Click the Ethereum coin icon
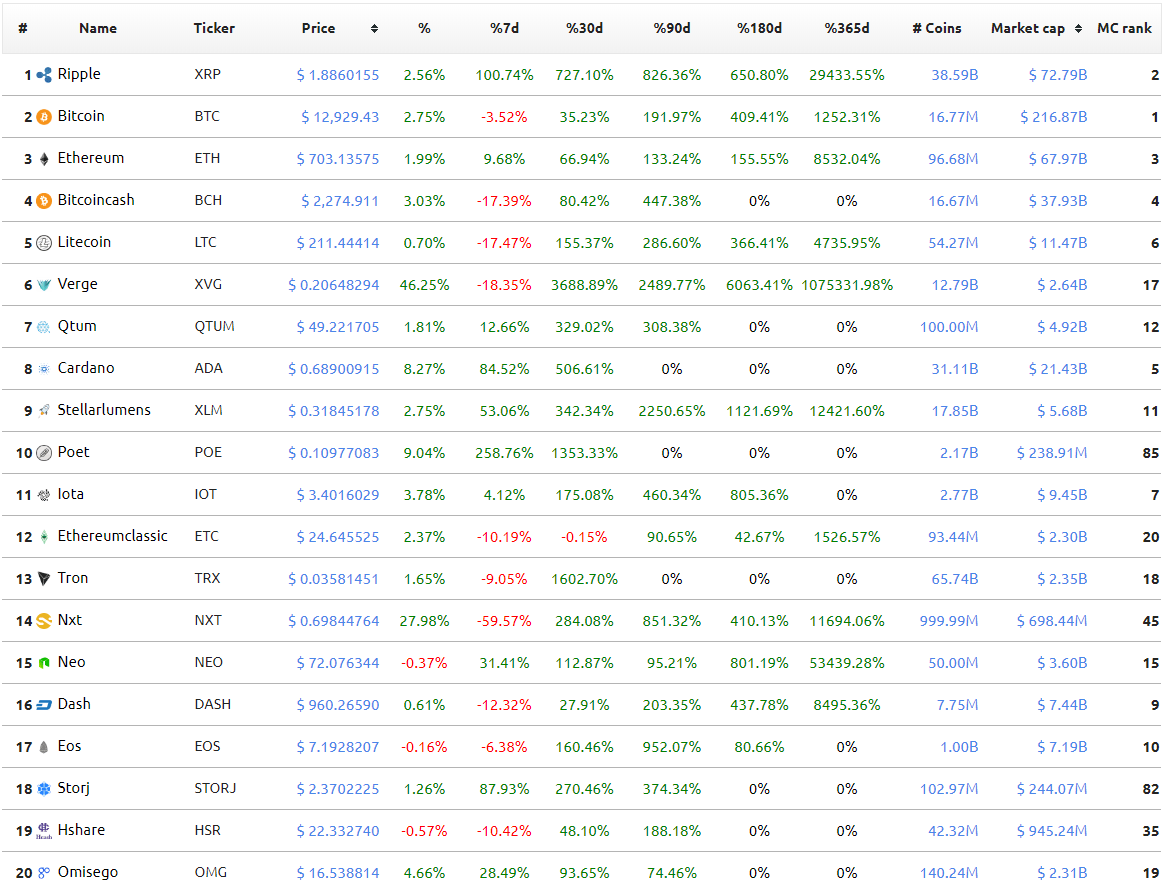Screen dimensions: 1170x891 41,158
